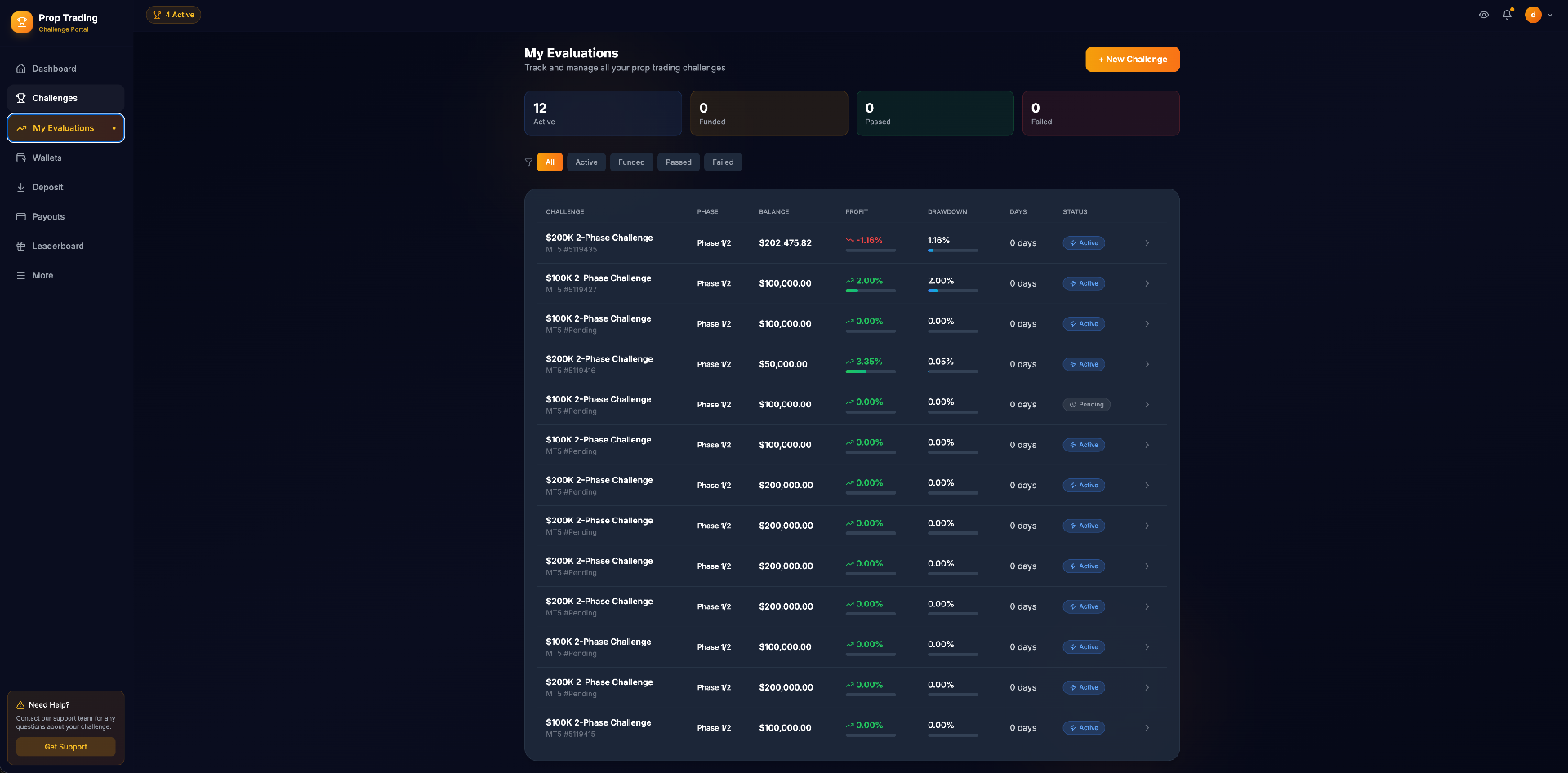Click the Get Support button

point(65,747)
